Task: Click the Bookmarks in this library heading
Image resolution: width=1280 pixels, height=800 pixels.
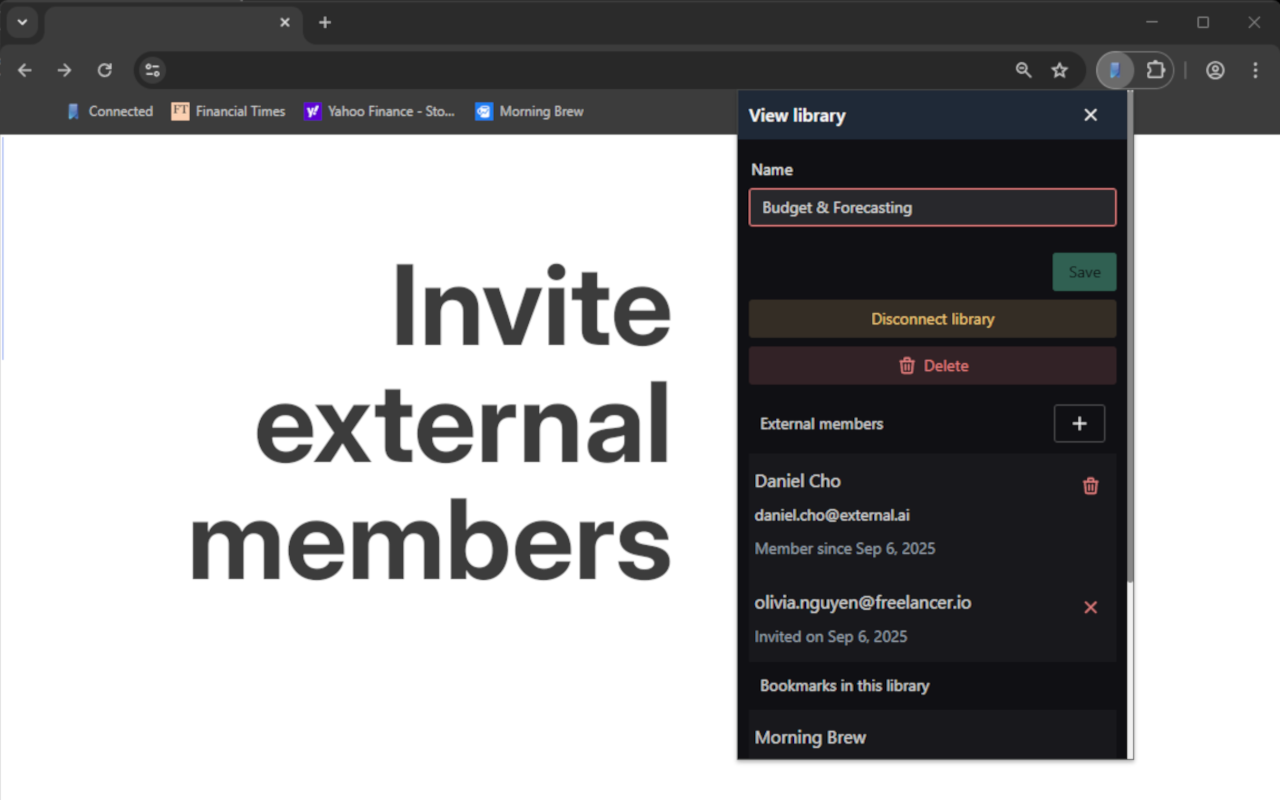Action: pyautogui.click(x=845, y=686)
